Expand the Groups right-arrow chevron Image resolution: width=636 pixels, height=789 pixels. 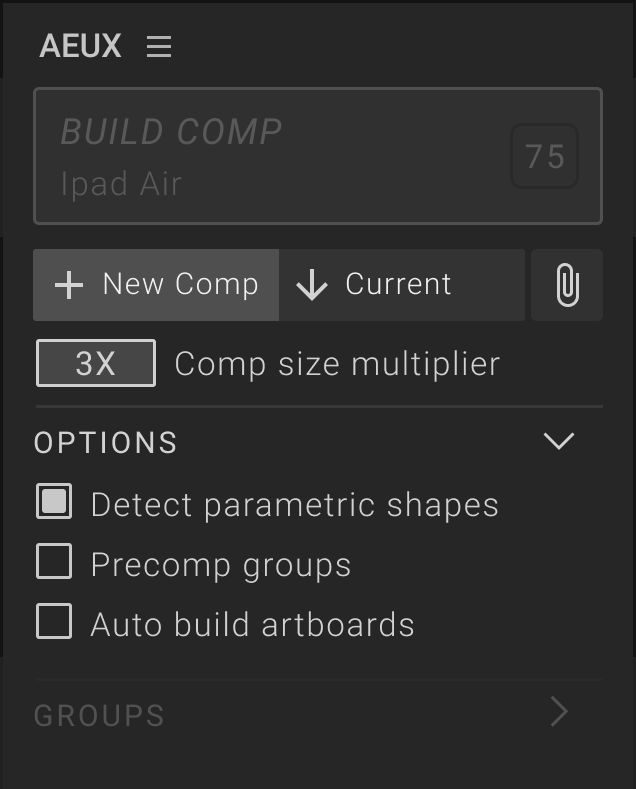559,712
